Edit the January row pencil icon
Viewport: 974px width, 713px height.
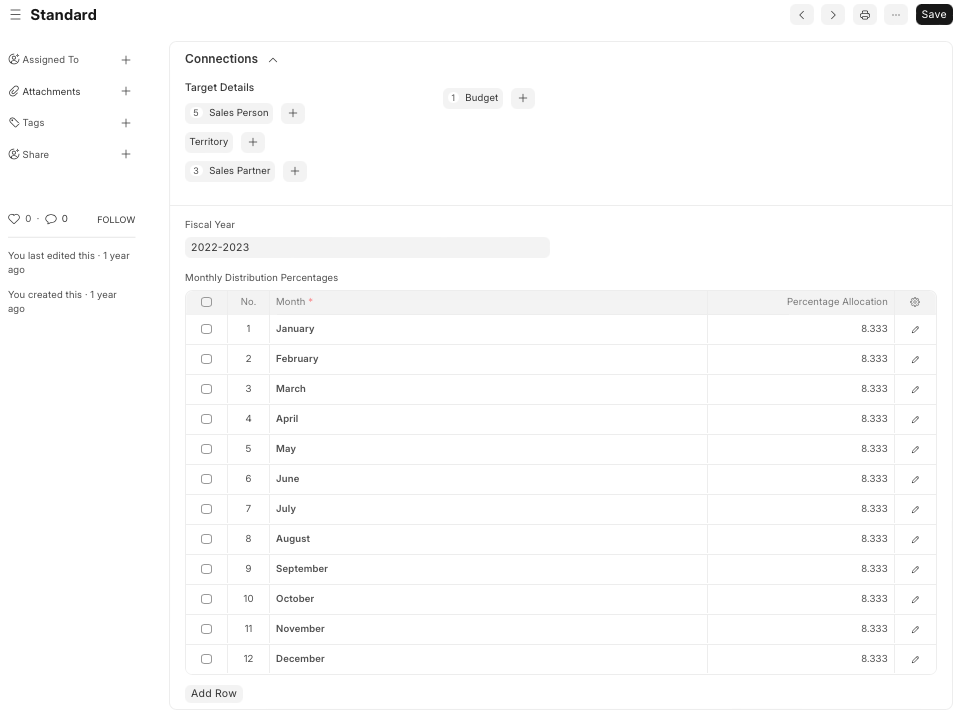915,329
